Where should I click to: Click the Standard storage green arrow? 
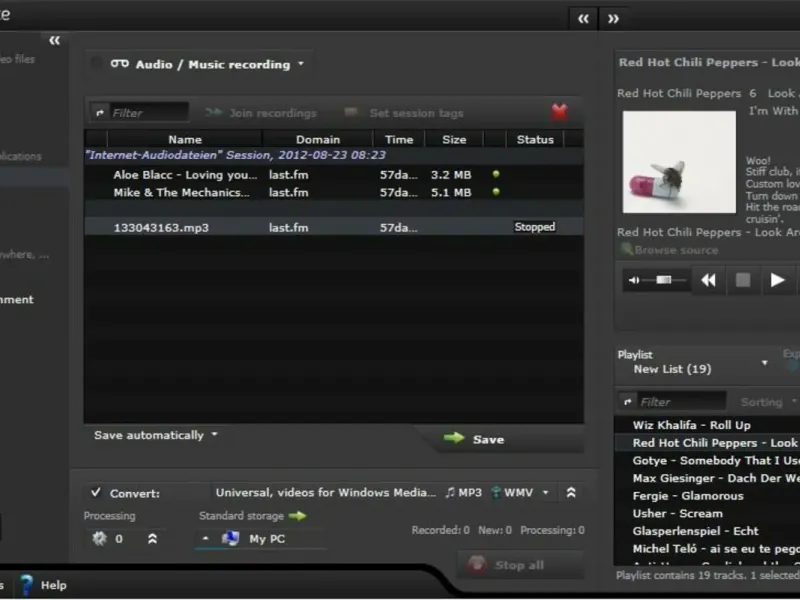tap(297, 516)
